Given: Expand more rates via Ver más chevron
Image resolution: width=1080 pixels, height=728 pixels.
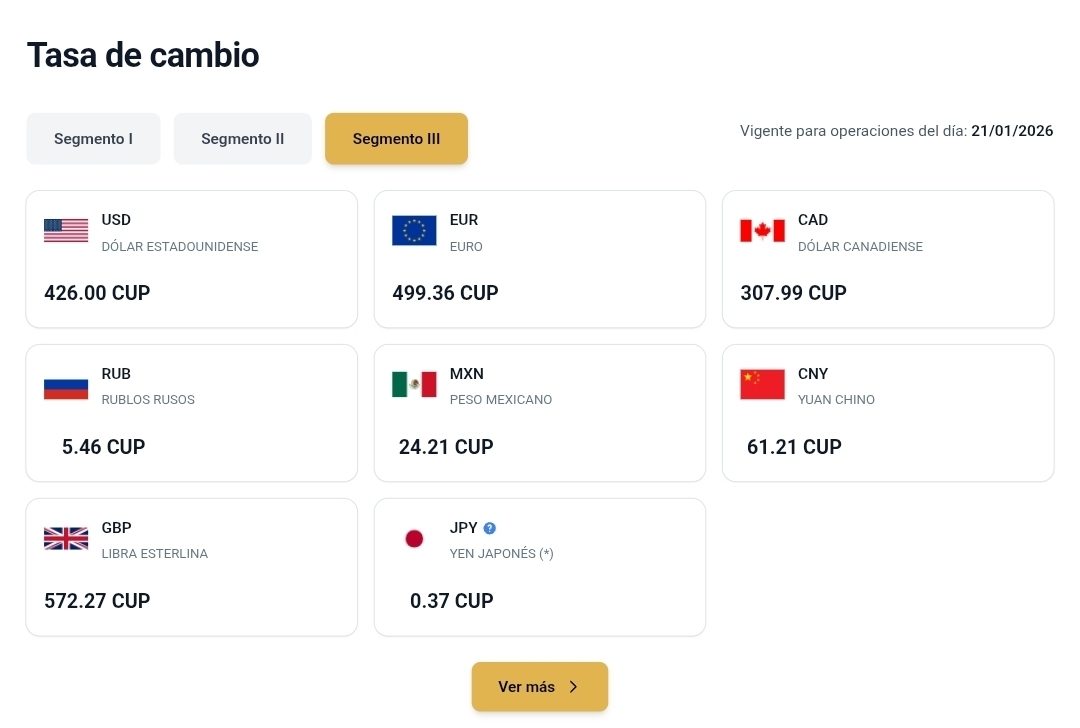Looking at the screenshot, I should [x=573, y=687].
